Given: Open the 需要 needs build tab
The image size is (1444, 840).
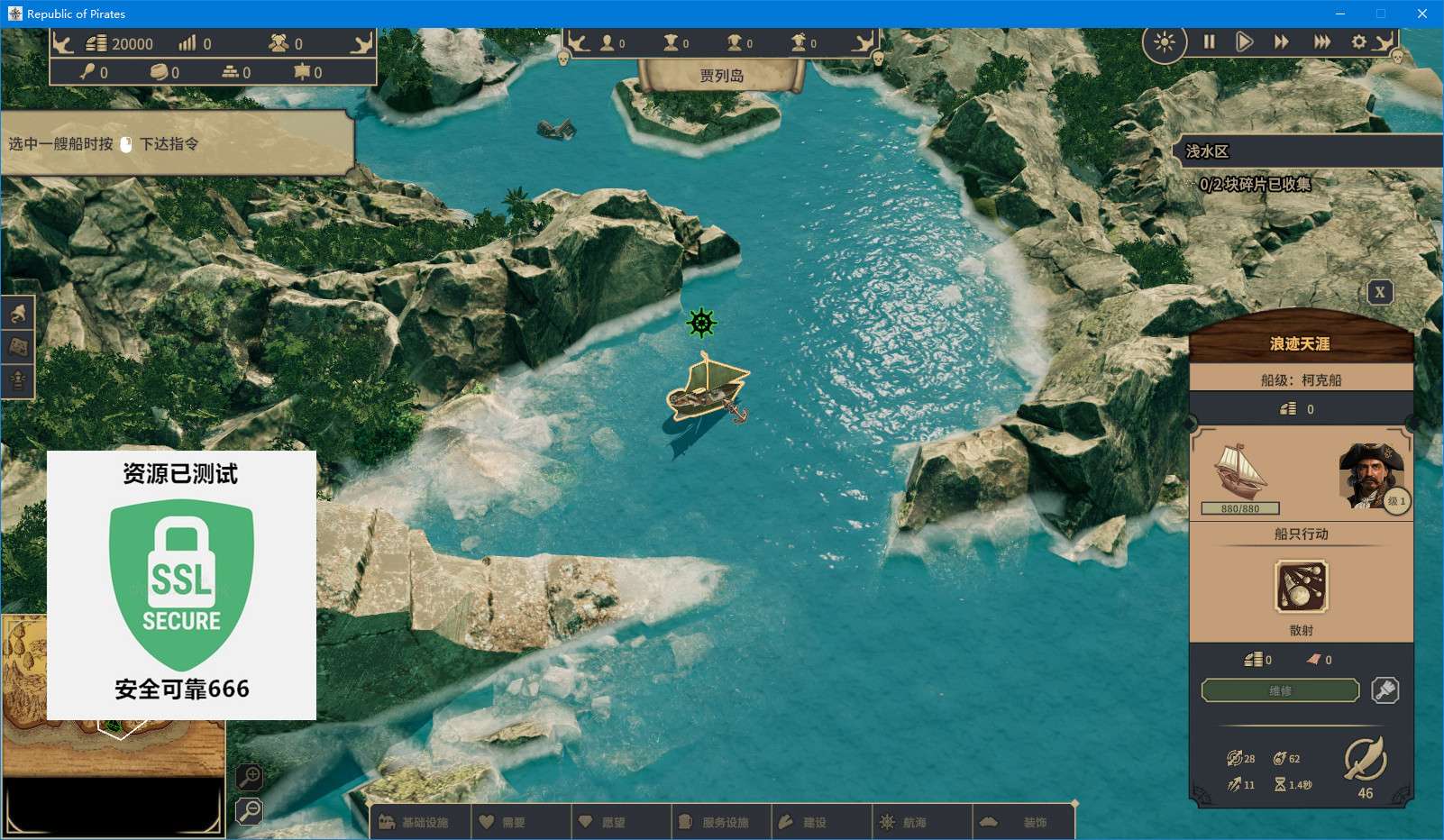Looking at the screenshot, I should 520,822.
